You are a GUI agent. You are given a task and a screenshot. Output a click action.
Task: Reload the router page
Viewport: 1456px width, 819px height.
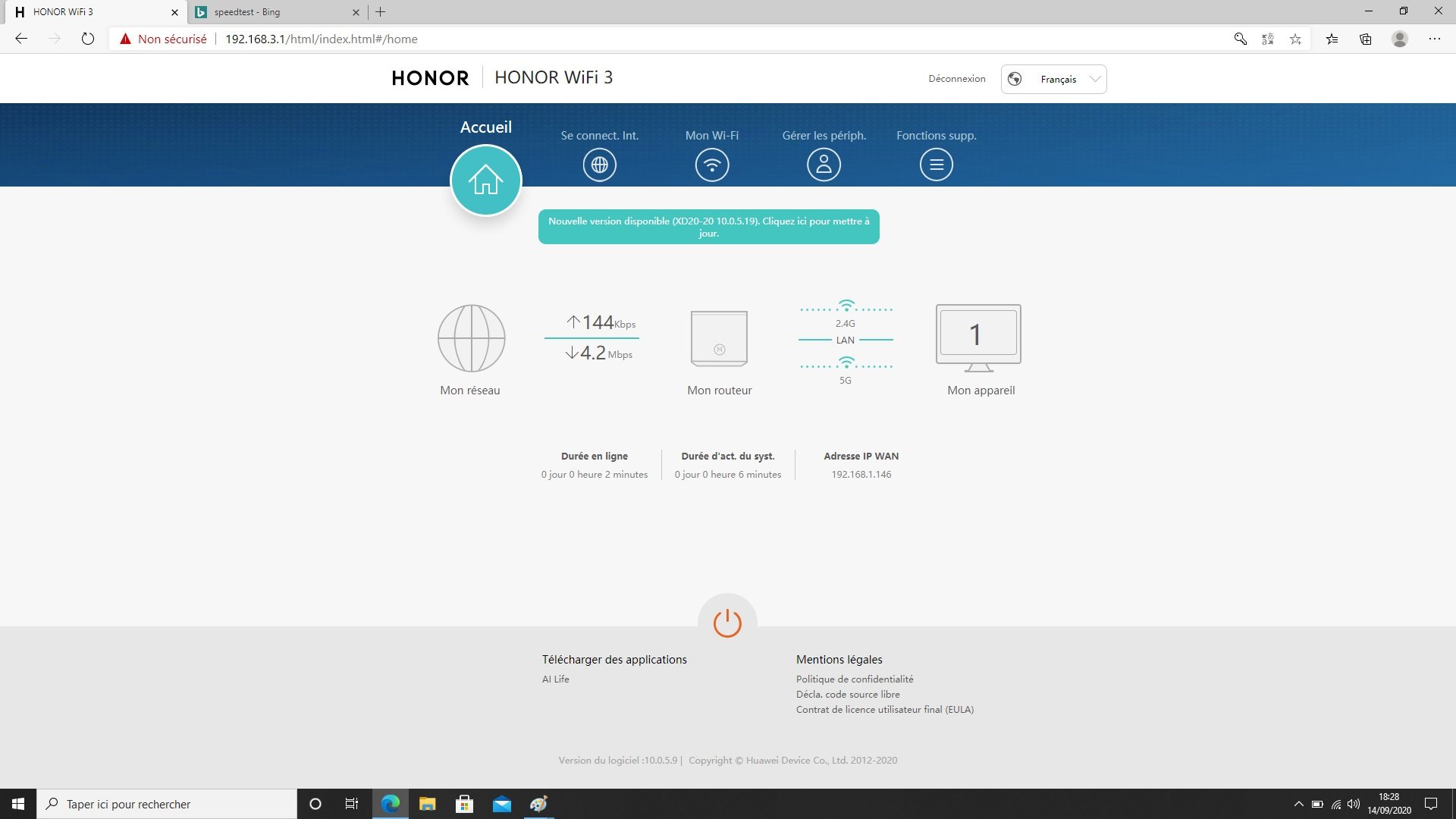tap(88, 39)
